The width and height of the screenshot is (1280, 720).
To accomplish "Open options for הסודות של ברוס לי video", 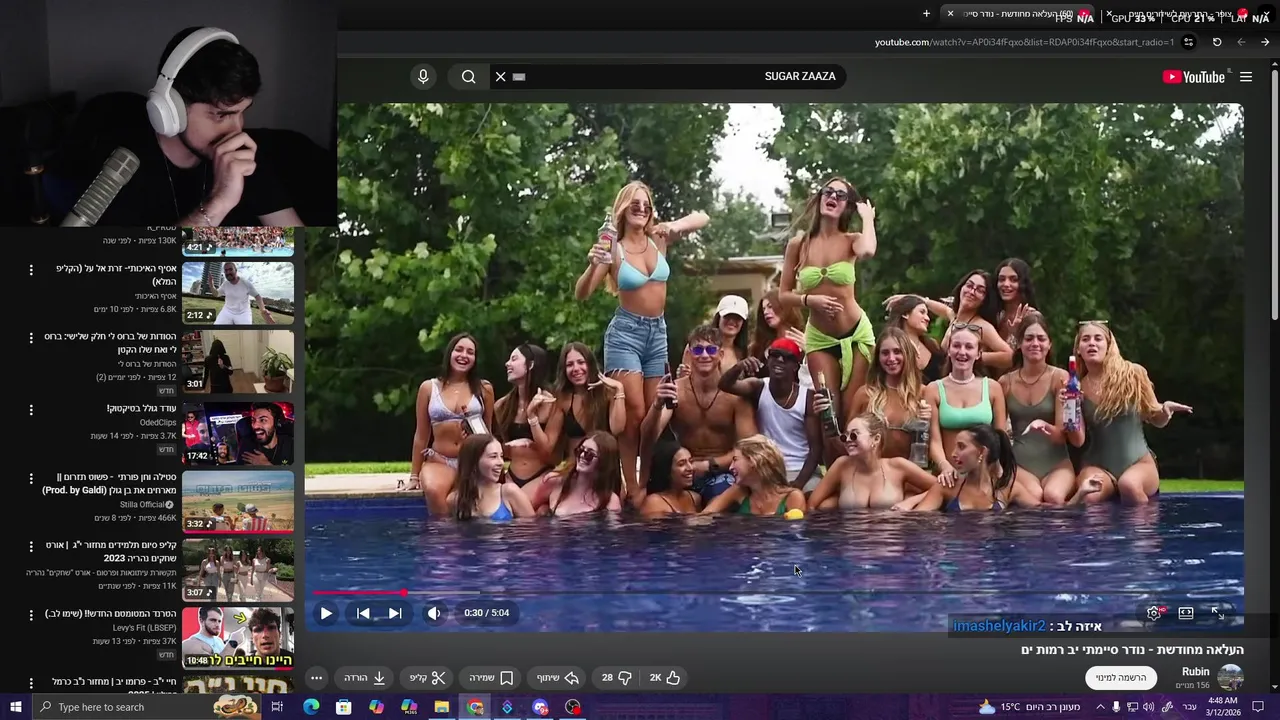I will point(31,338).
